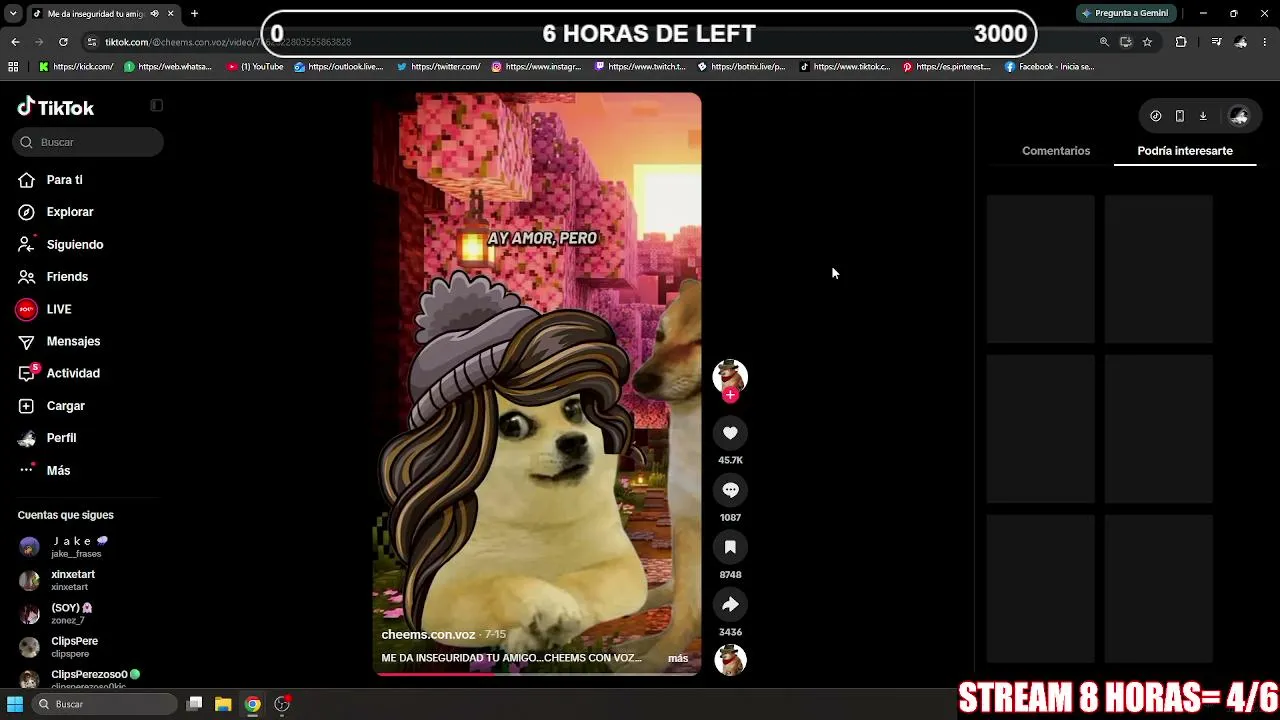Open the TikTok coins icon in top pill
The width and height of the screenshot is (1280, 720).
point(1155,116)
